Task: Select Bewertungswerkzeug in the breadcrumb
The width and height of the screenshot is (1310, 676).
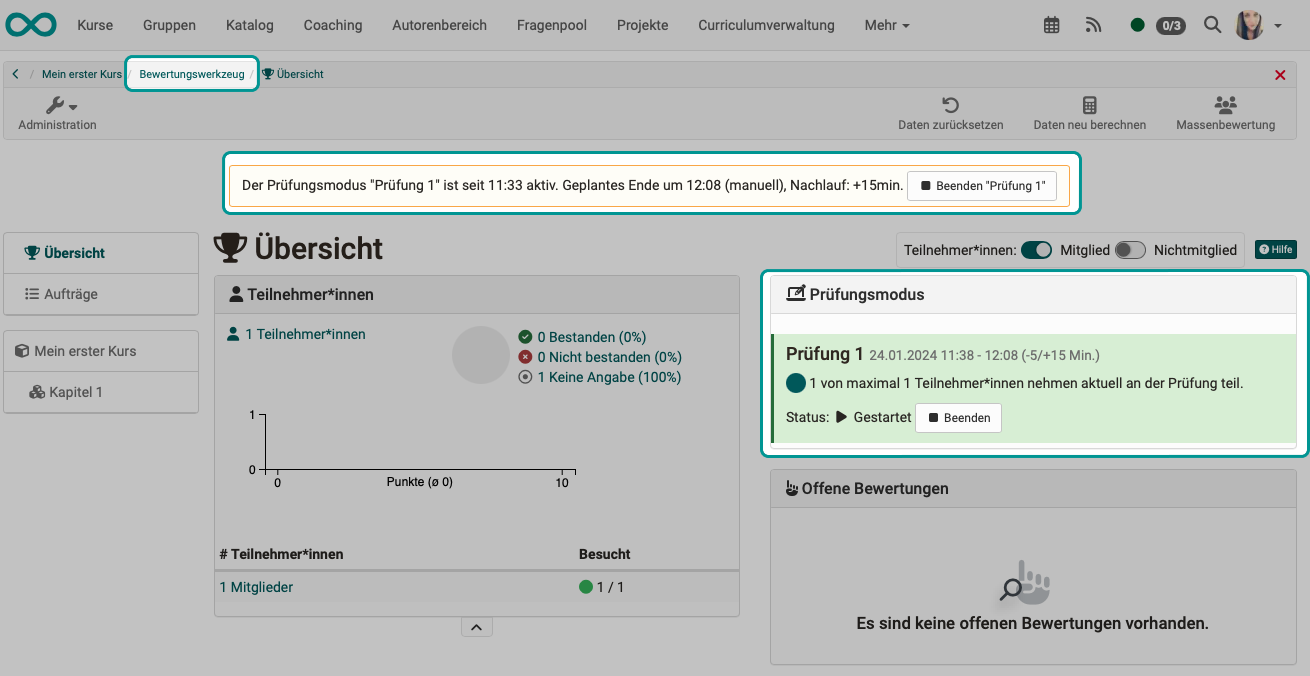Action: click(x=191, y=74)
